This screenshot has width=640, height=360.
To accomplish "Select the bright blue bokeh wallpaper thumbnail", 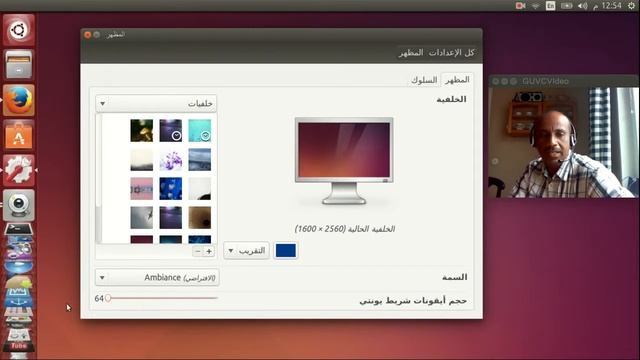I will coord(171,189).
